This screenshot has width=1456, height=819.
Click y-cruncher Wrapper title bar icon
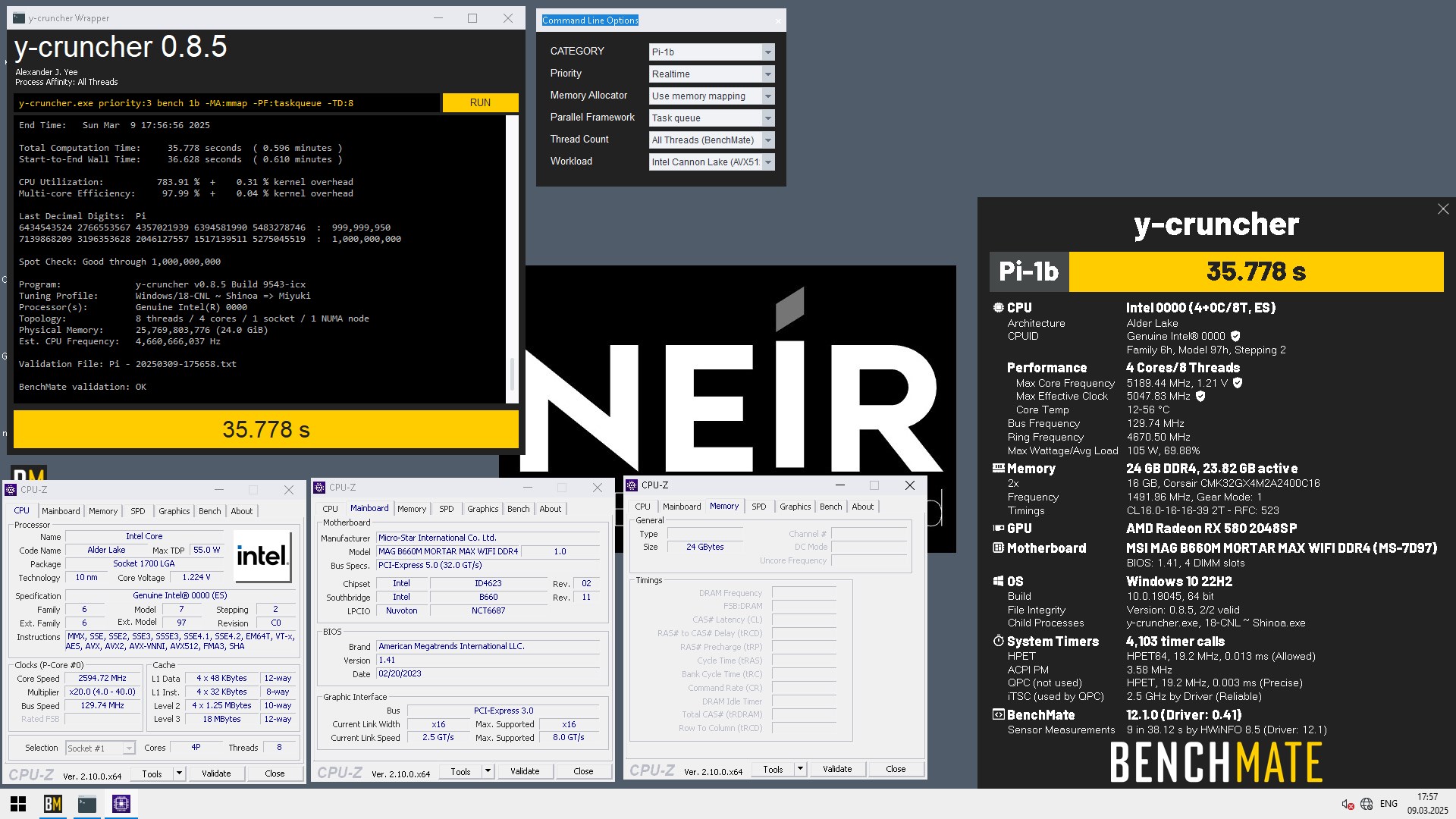pos(19,18)
